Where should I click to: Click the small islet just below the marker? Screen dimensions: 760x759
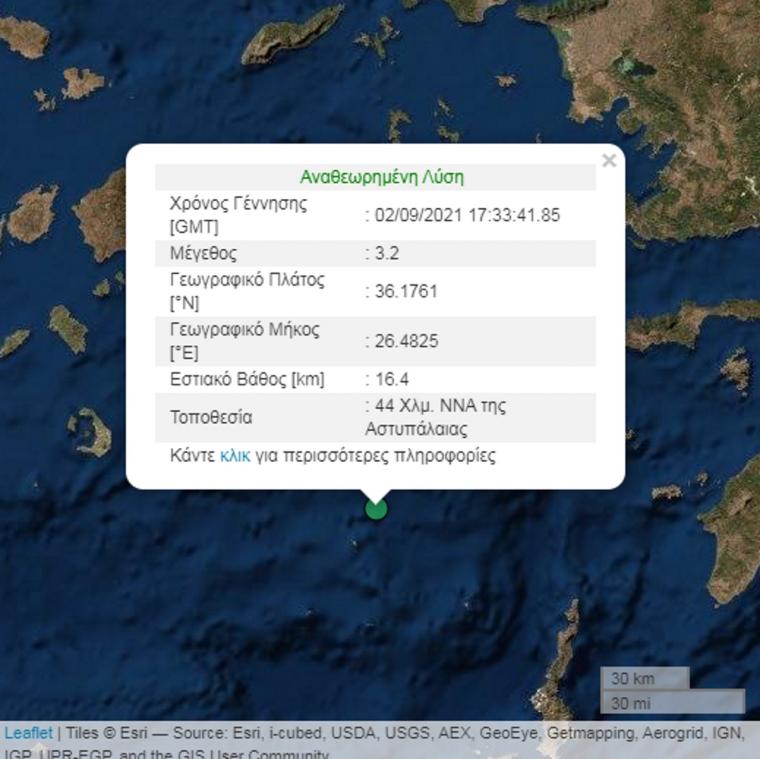[356, 544]
